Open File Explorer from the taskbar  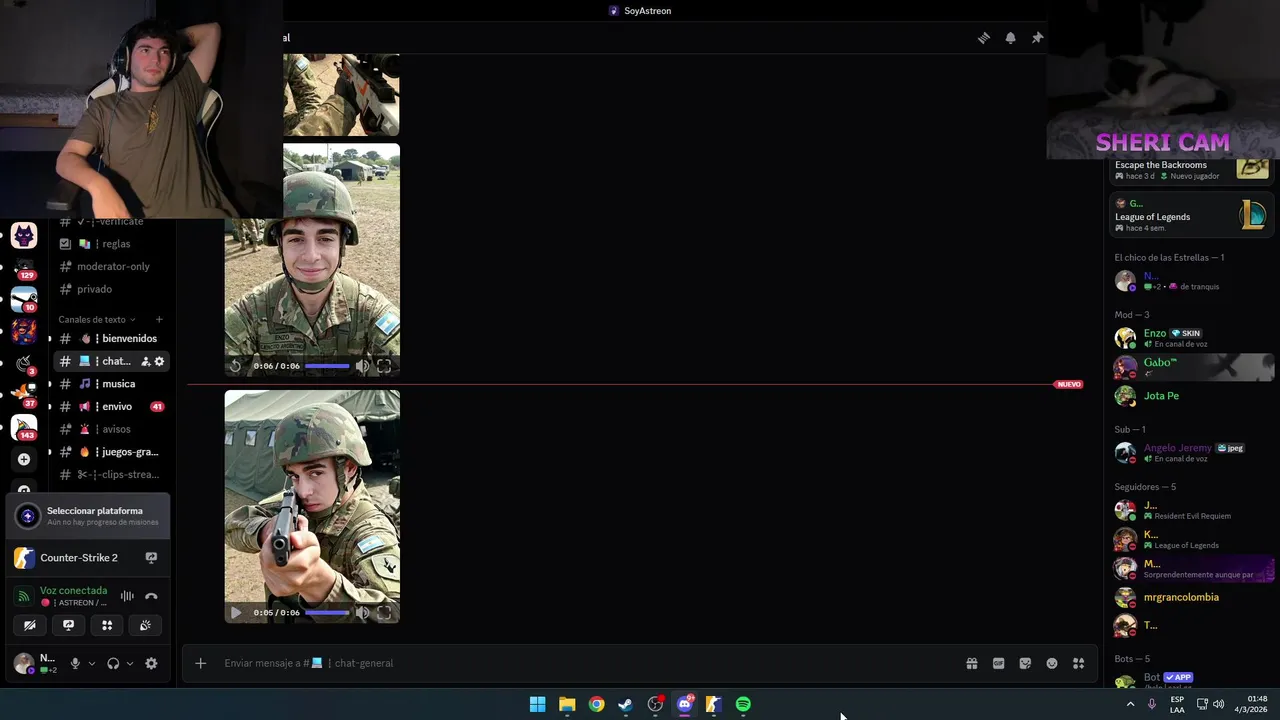[x=567, y=704]
